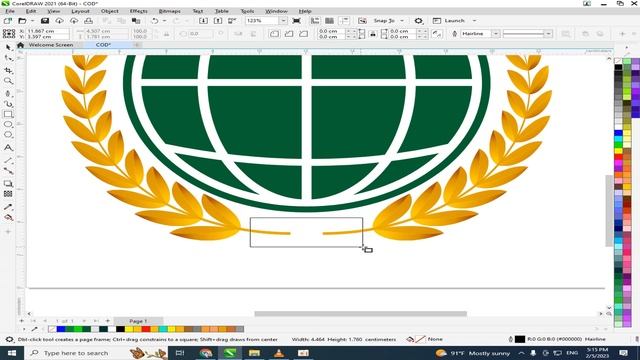
Task: Switch to the COD* document tab
Action: [x=103, y=45]
